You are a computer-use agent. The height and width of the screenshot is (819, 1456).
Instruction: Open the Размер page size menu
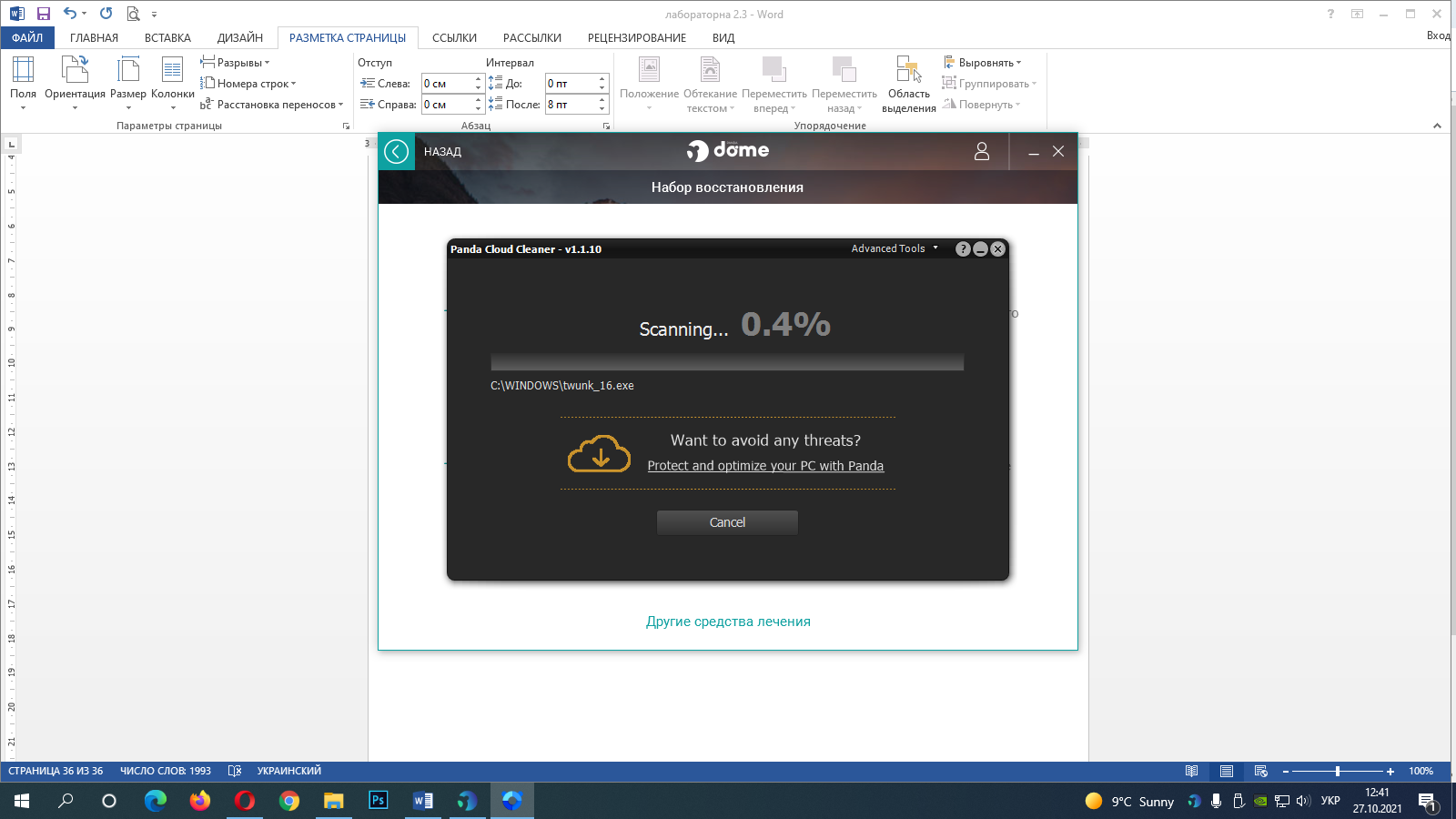tap(128, 83)
